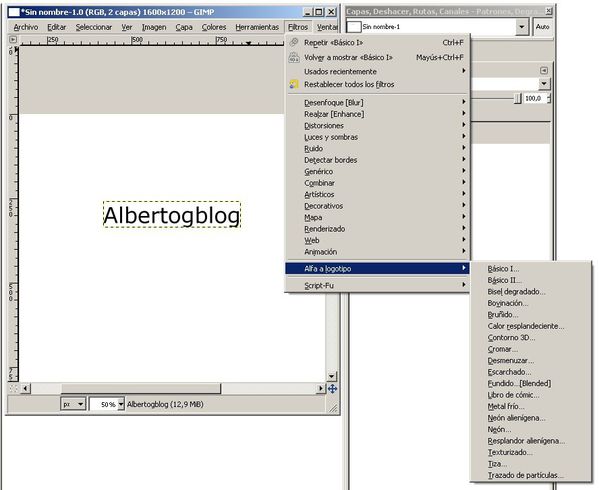599x490 pixels.
Task: Click the dock tab configuration arrow icon
Action: (x=544, y=71)
